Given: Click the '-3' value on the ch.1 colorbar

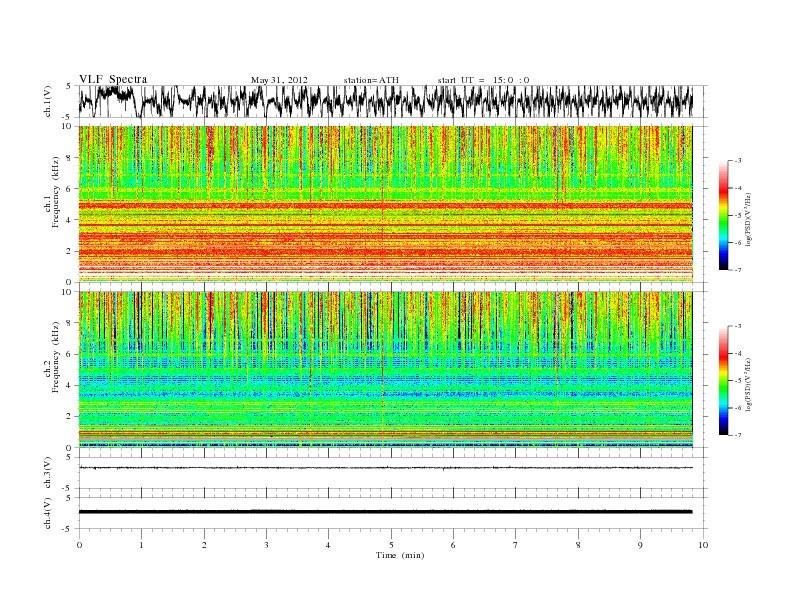Looking at the screenshot, I should click(x=737, y=161).
